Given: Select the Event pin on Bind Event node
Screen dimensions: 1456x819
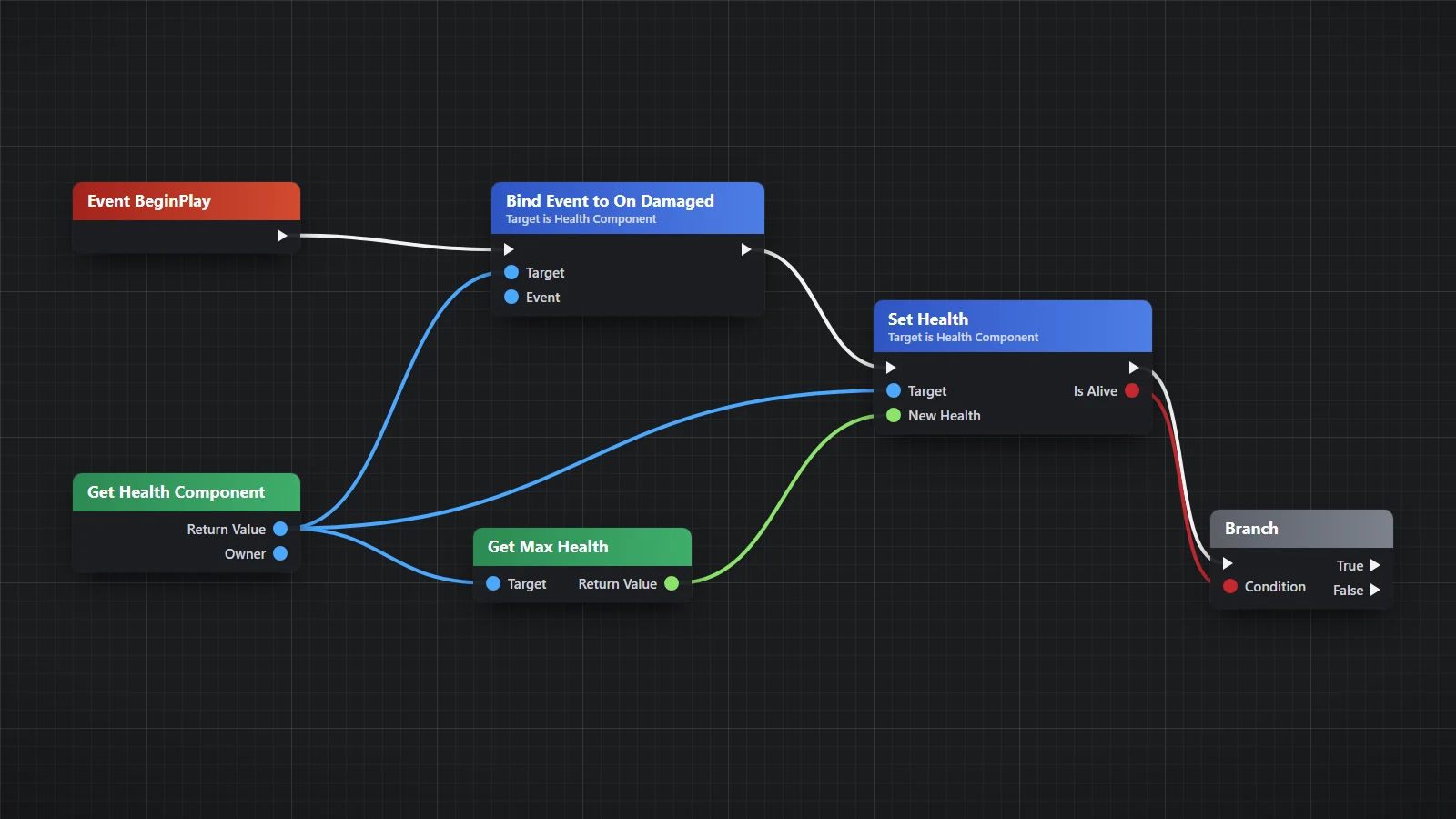Looking at the screenshot, I should point(511,297).
